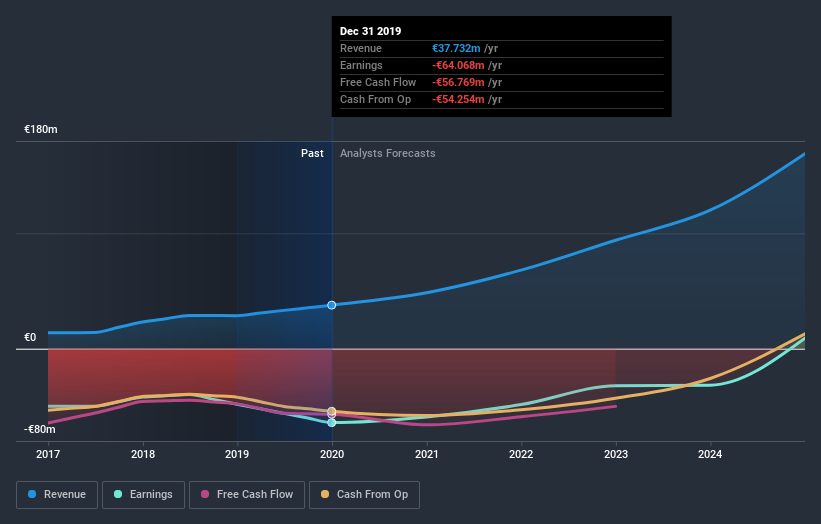Click the 2018 x-axis label
The width and height of the screenshot is (821, 524).
click(x=142, y=454)
